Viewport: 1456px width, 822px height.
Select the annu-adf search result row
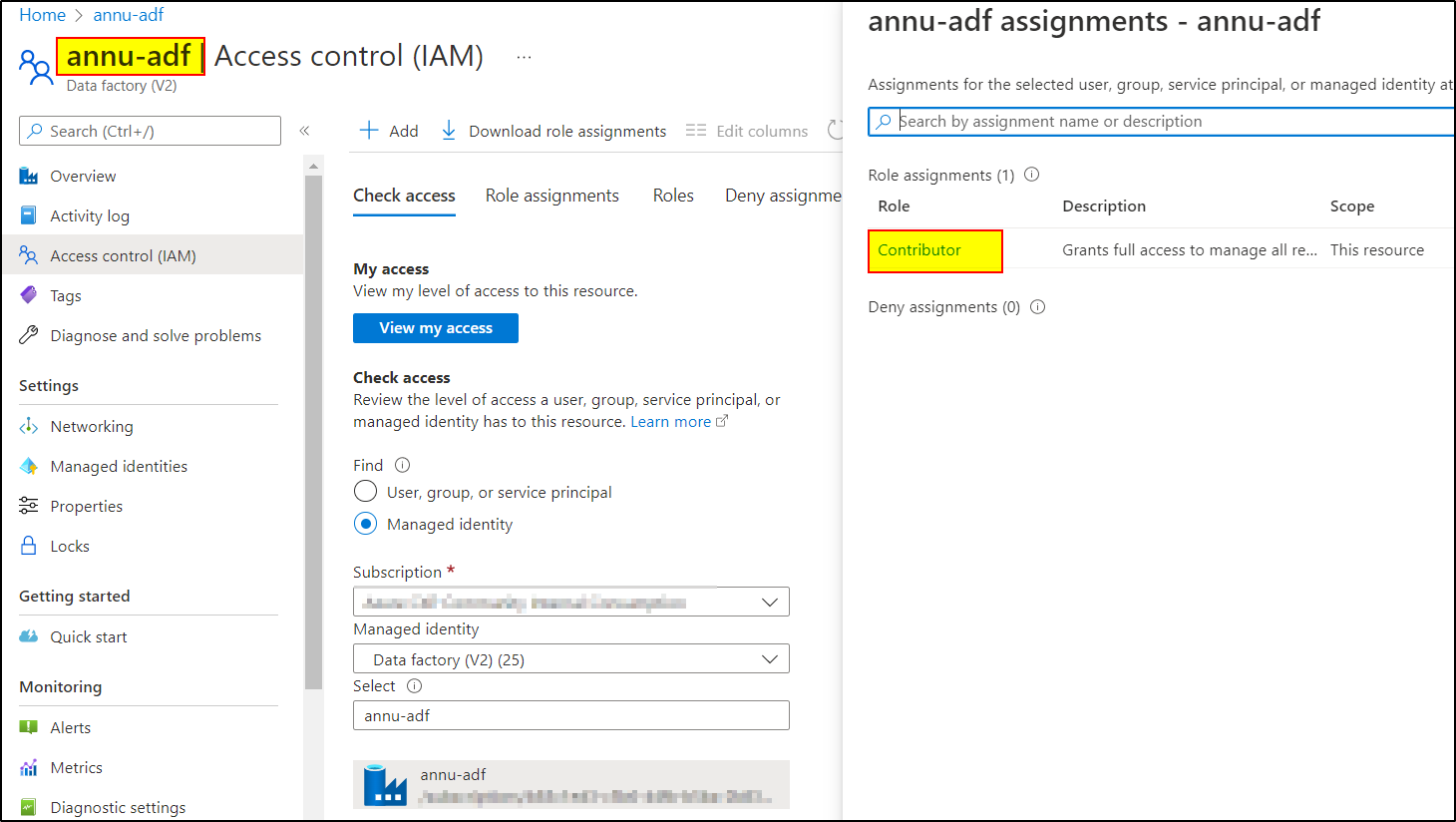[571, 784]
